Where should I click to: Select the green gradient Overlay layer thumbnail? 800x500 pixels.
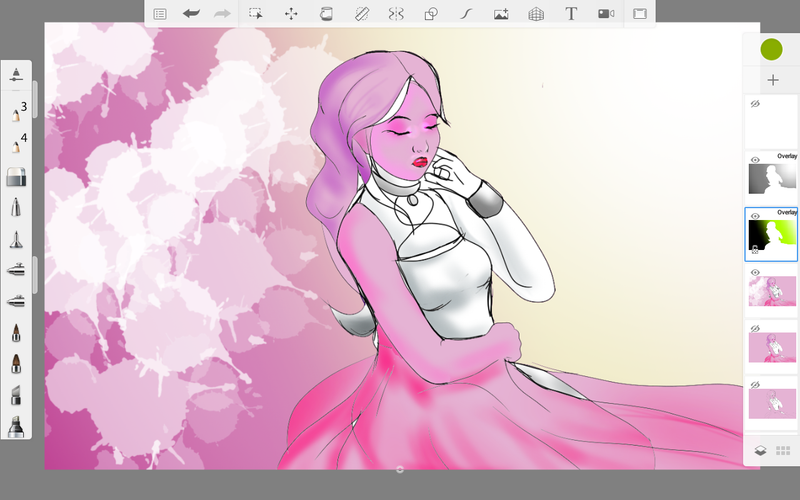tap(772, 235)
